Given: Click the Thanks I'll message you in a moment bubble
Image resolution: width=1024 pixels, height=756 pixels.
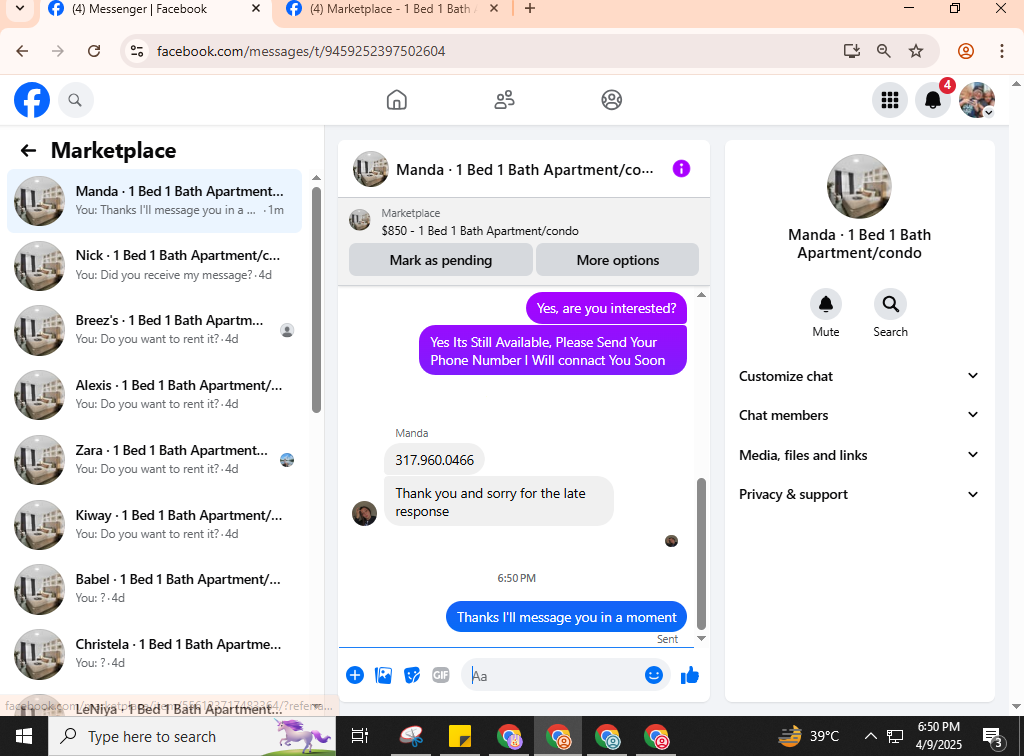Looking at the screenshot, I should click(x=566, y=617).
